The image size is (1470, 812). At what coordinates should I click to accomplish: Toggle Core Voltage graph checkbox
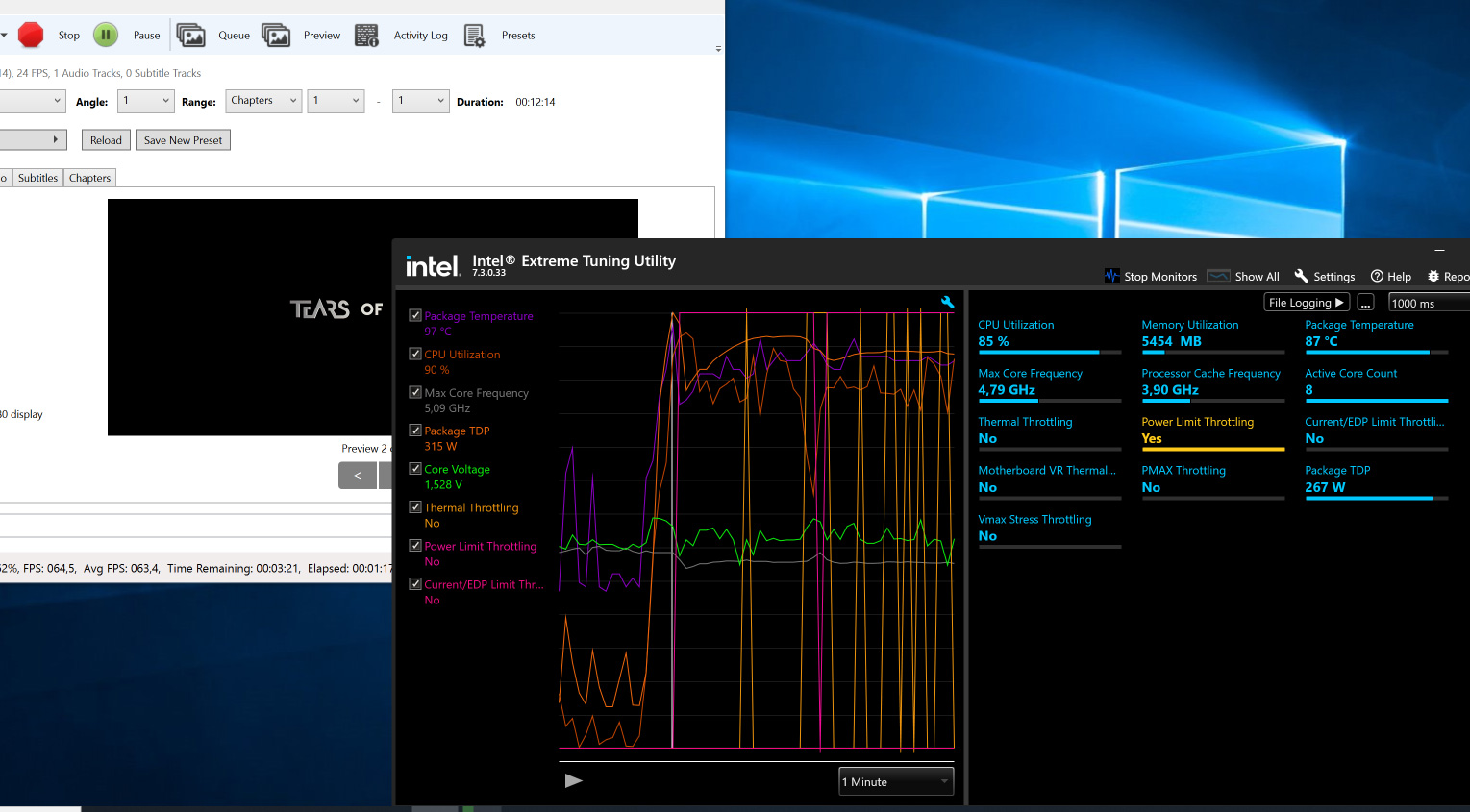coord(415,469)
